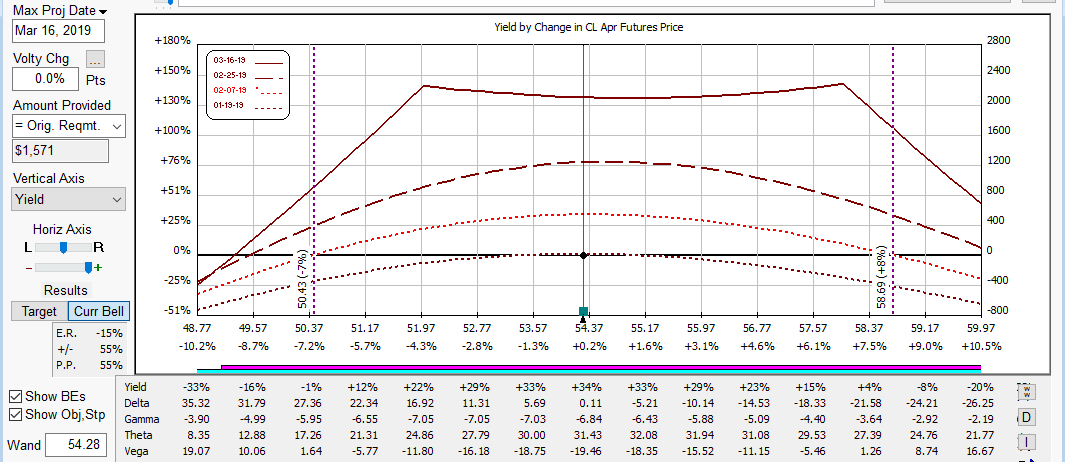The height and width of the screenshot is (462, 1065).
Task: Click the 54.37 price axis label
Action: tap(588, 327)
